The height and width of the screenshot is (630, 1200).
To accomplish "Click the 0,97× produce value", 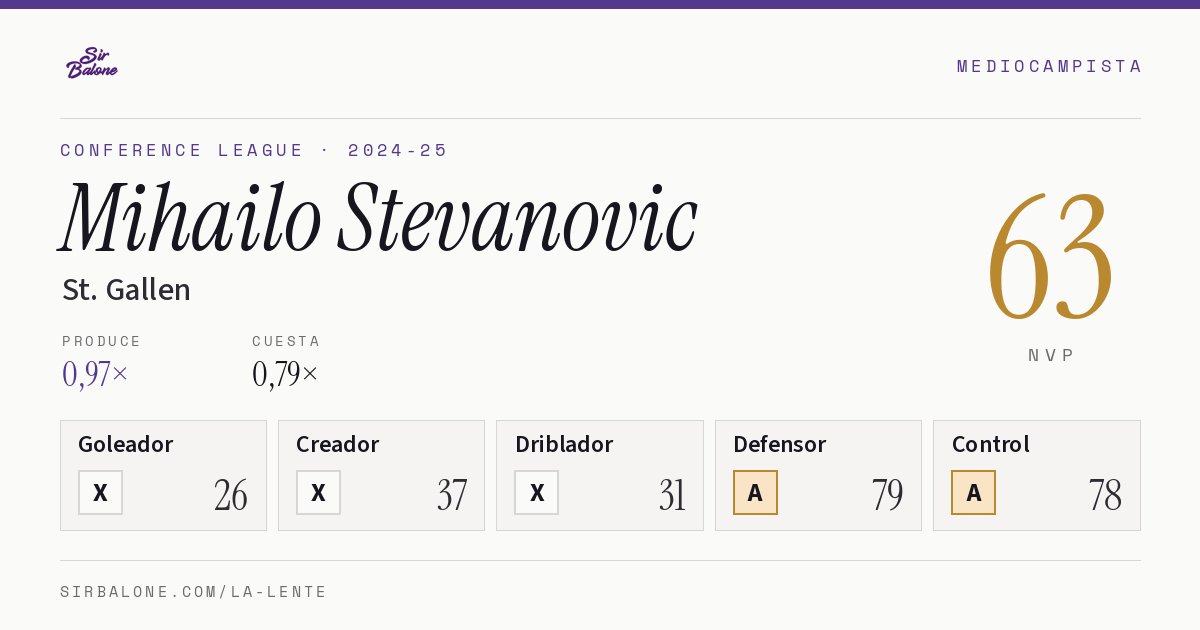I will tap(95, 374).
